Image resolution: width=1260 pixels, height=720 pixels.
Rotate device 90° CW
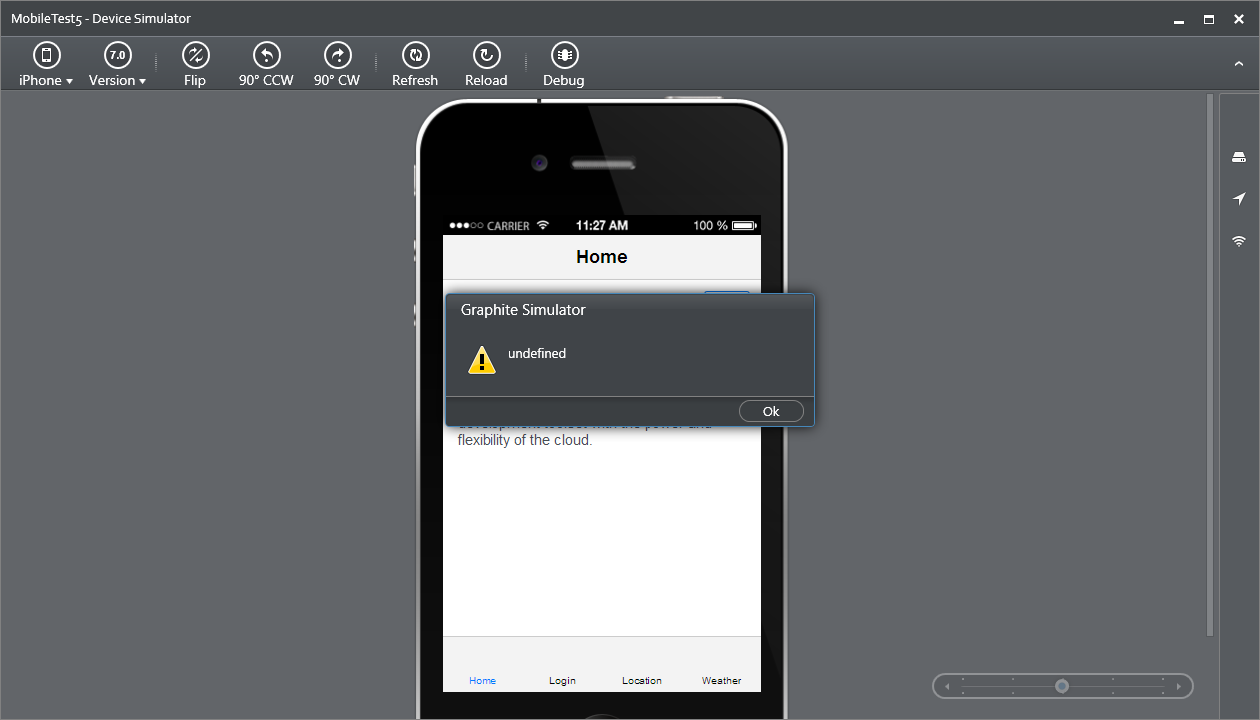(x=337, y=65)
